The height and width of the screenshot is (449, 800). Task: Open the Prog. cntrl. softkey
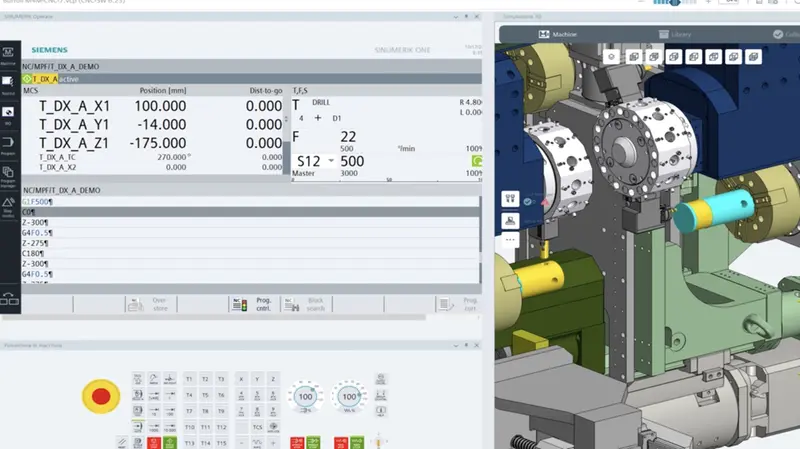coord(254,304)
